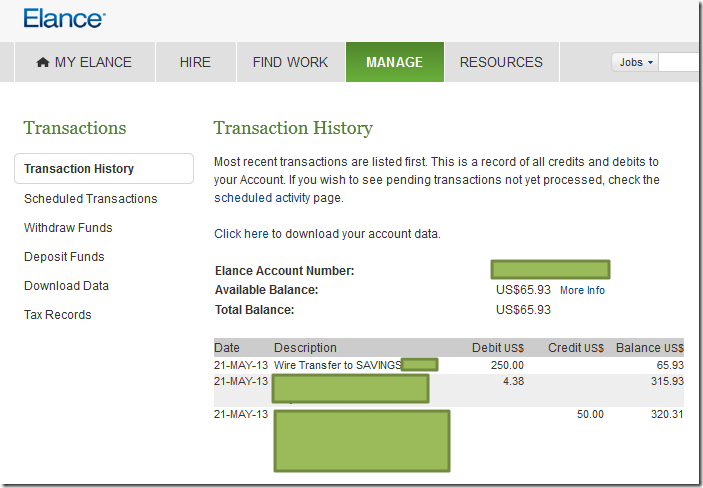Click the Description column header
The image size is (703, 488).
pos(305,348)
